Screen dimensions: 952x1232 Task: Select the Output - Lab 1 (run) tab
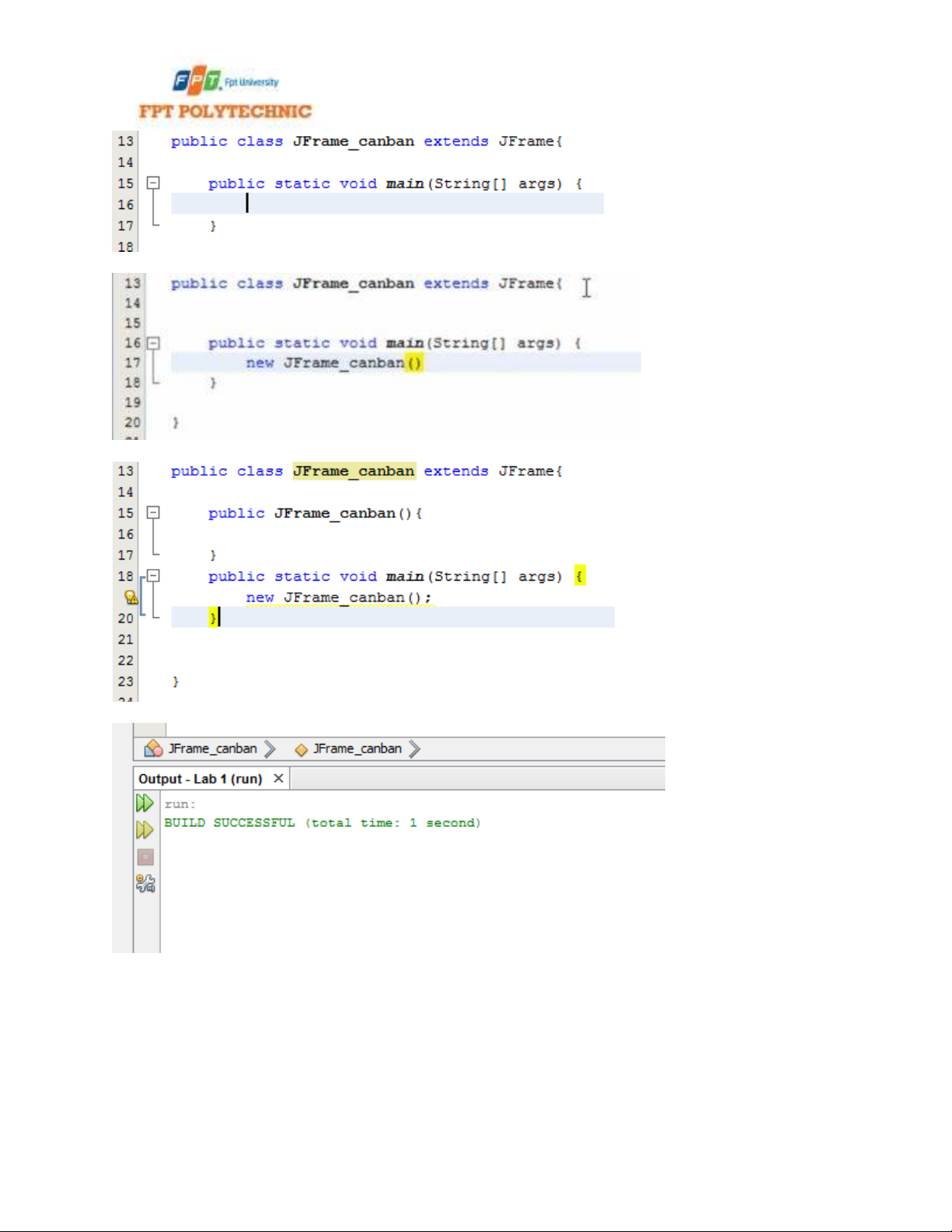200,779
